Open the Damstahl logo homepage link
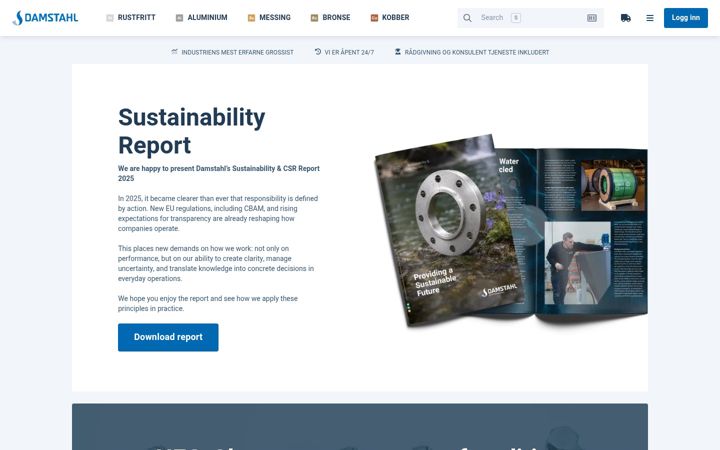720x450 pixels. [x=45, y=18]
